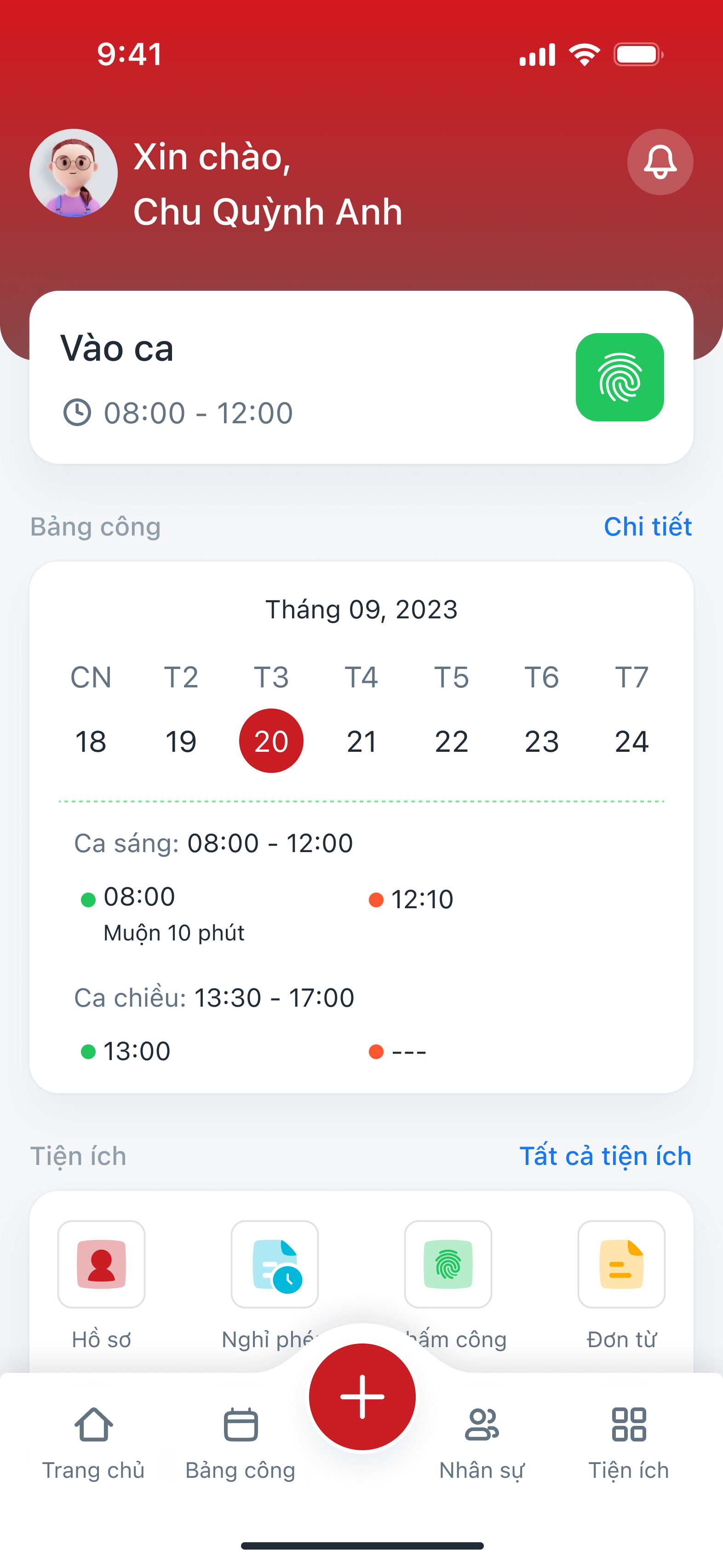Click the Chi tiết link

(648, 526)
